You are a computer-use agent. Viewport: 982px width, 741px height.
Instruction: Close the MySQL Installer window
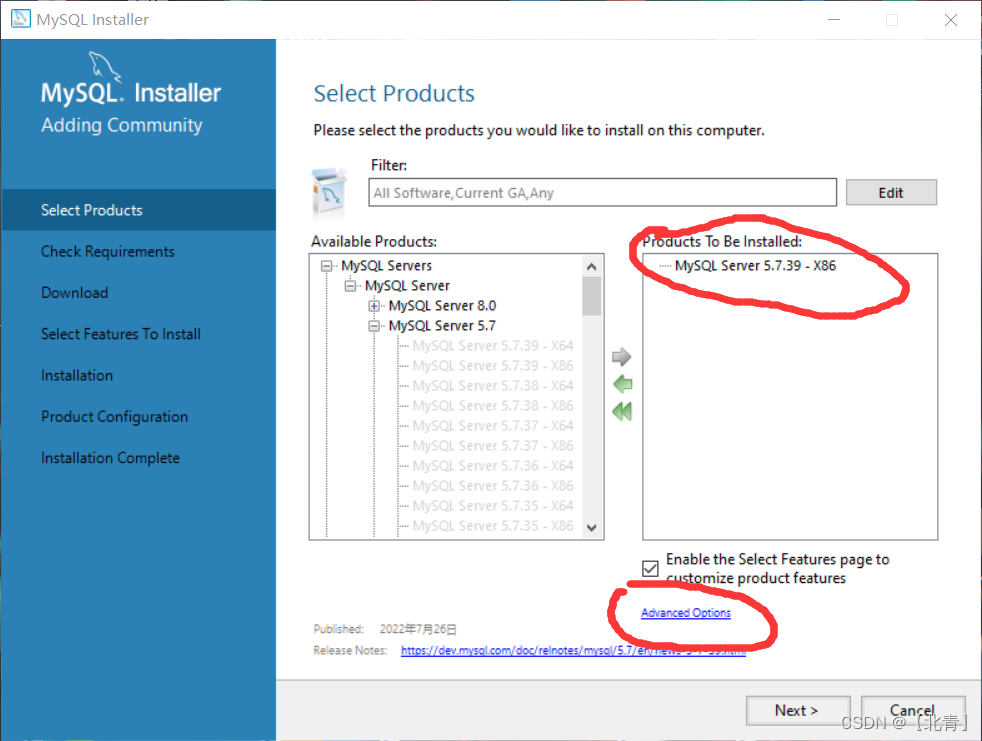click(951, 20)
